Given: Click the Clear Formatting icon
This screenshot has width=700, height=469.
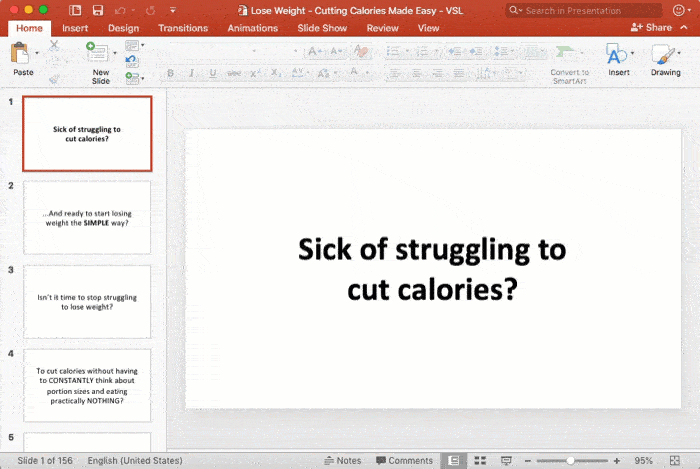Looking at the screenshot, I should point(361,52).
